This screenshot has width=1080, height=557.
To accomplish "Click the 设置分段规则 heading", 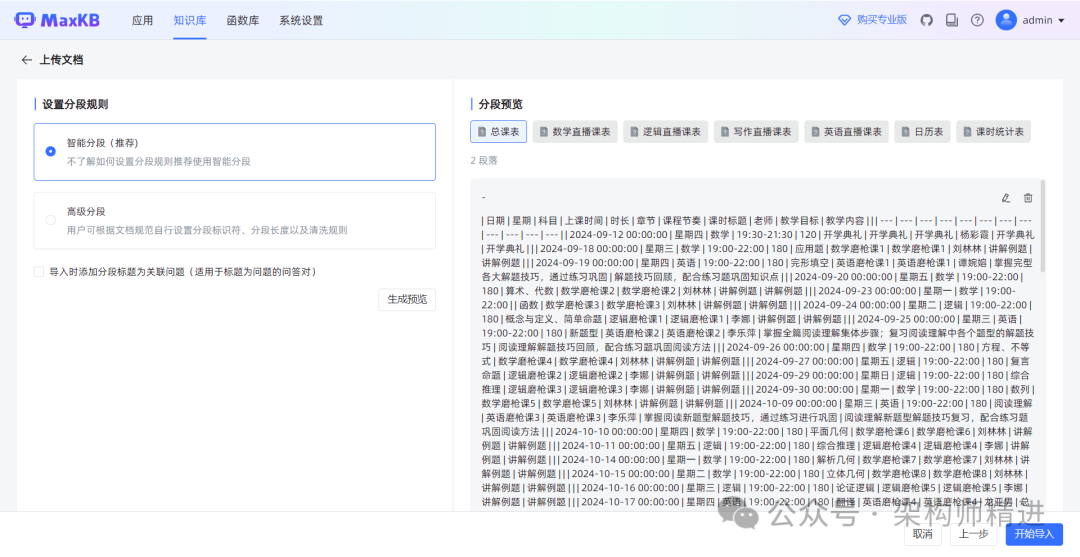I will (75, 104).
